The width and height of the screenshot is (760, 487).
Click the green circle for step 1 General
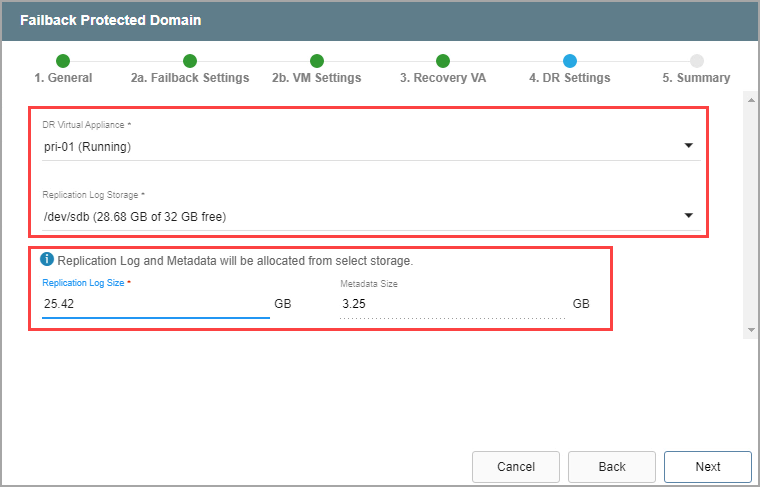click(63, 61)
